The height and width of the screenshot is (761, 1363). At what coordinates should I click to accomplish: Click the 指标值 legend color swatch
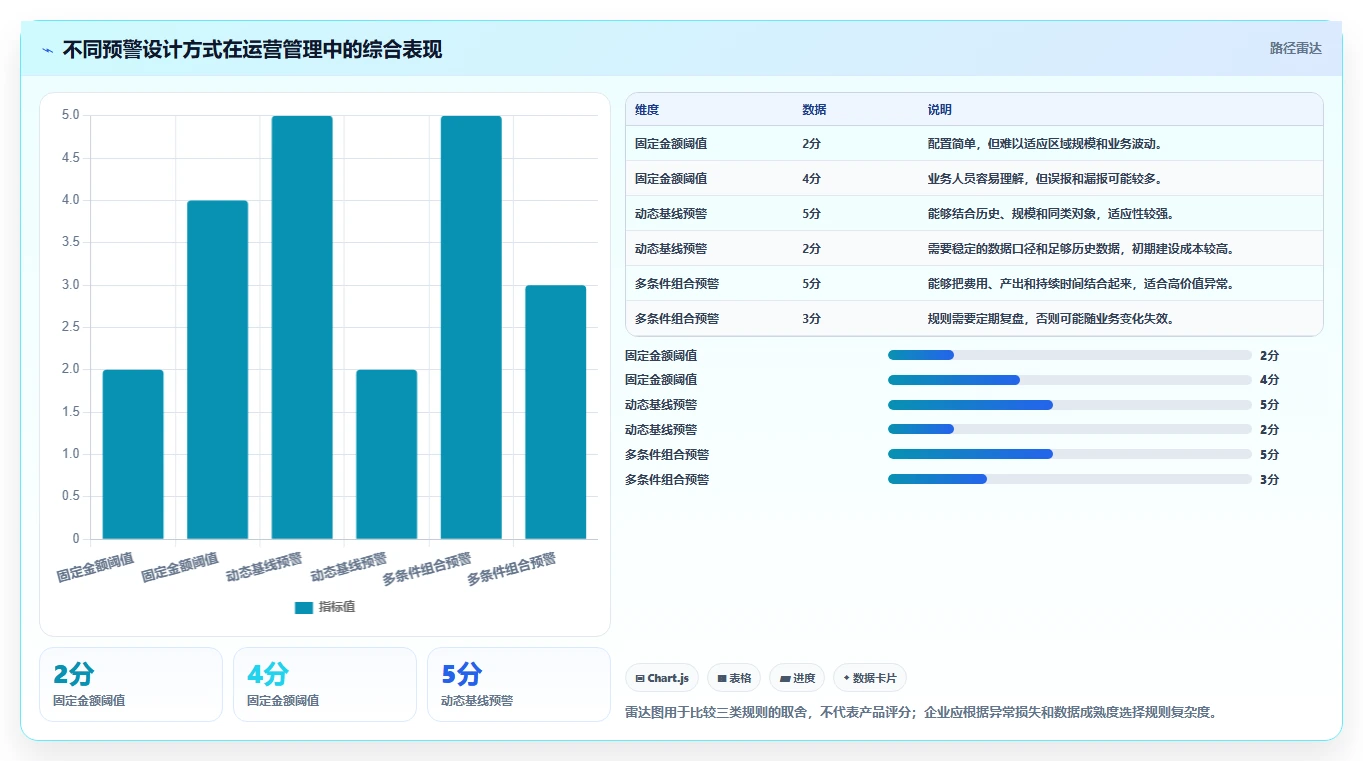coord(304,607)
